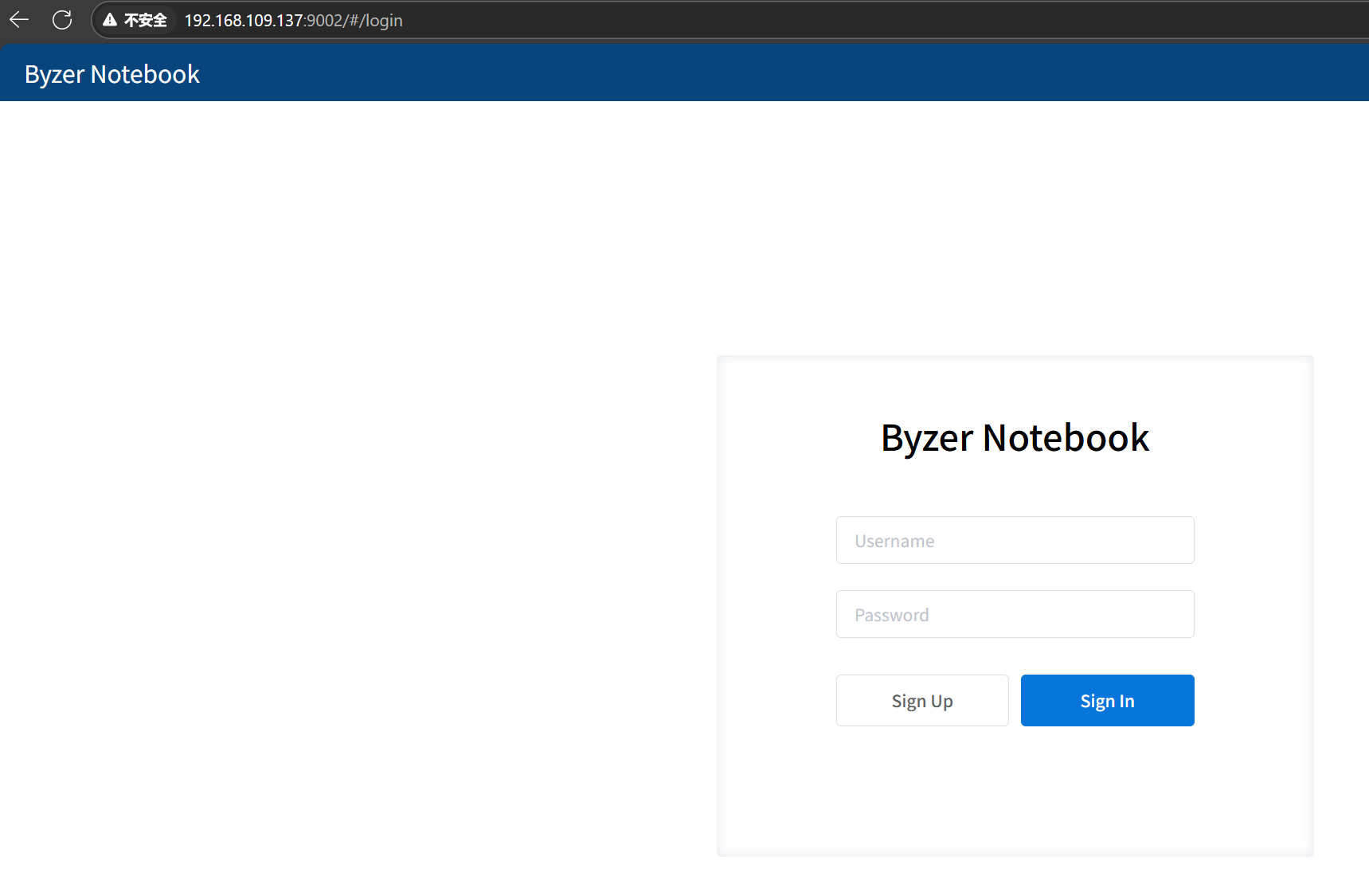Click the Byzer Notebook header logo text

point(111,74)
